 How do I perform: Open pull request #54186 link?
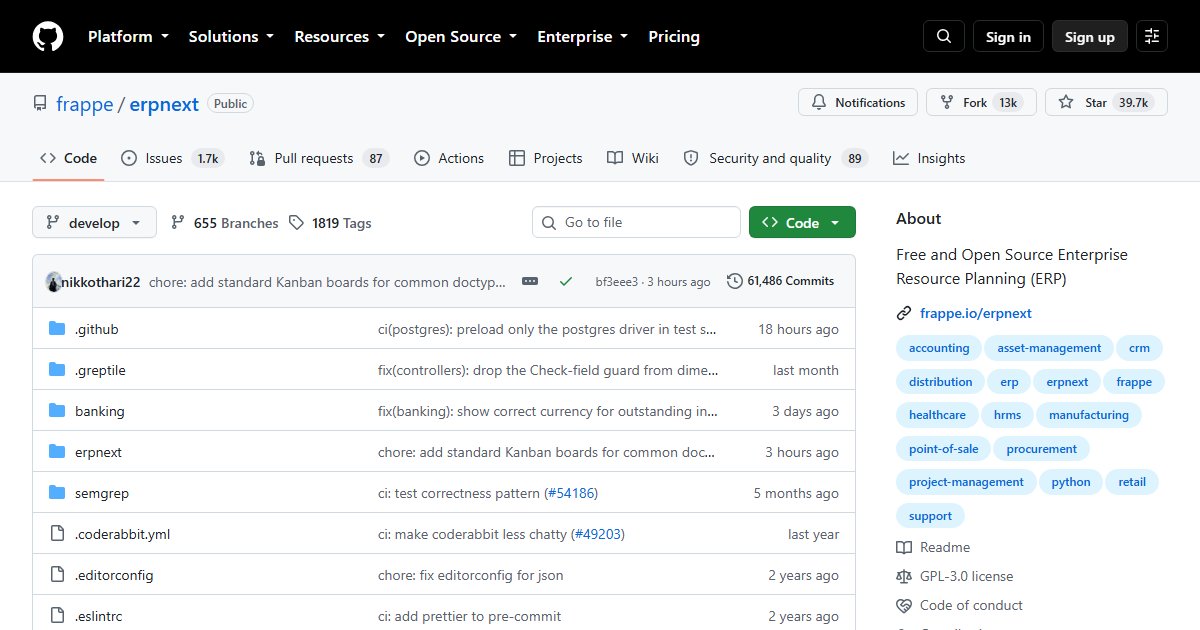[572, 493]
